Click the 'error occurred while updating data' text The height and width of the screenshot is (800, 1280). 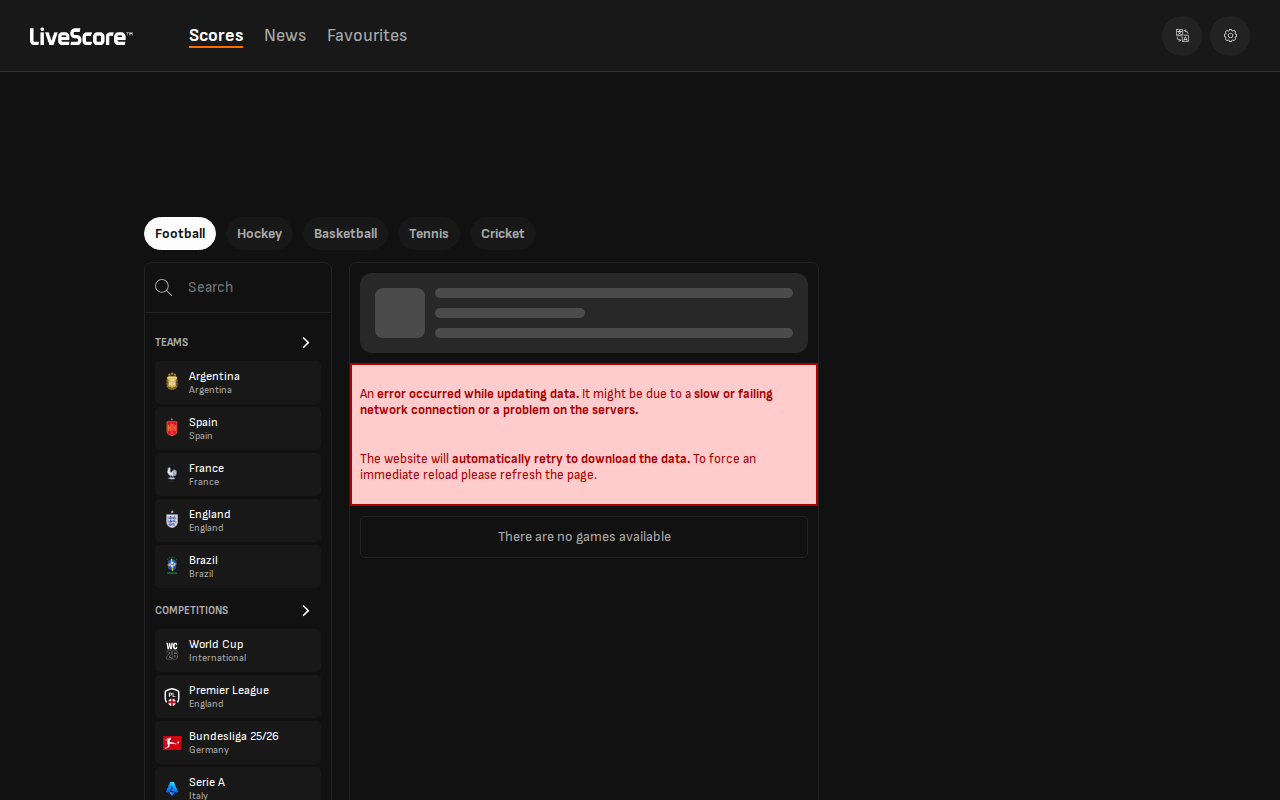478,394
